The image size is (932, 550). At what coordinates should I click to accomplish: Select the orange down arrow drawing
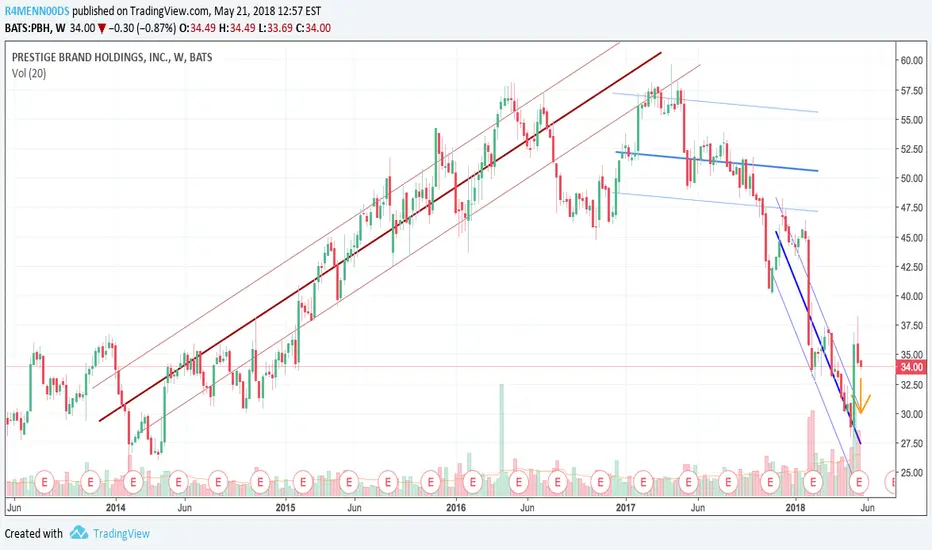861,397
